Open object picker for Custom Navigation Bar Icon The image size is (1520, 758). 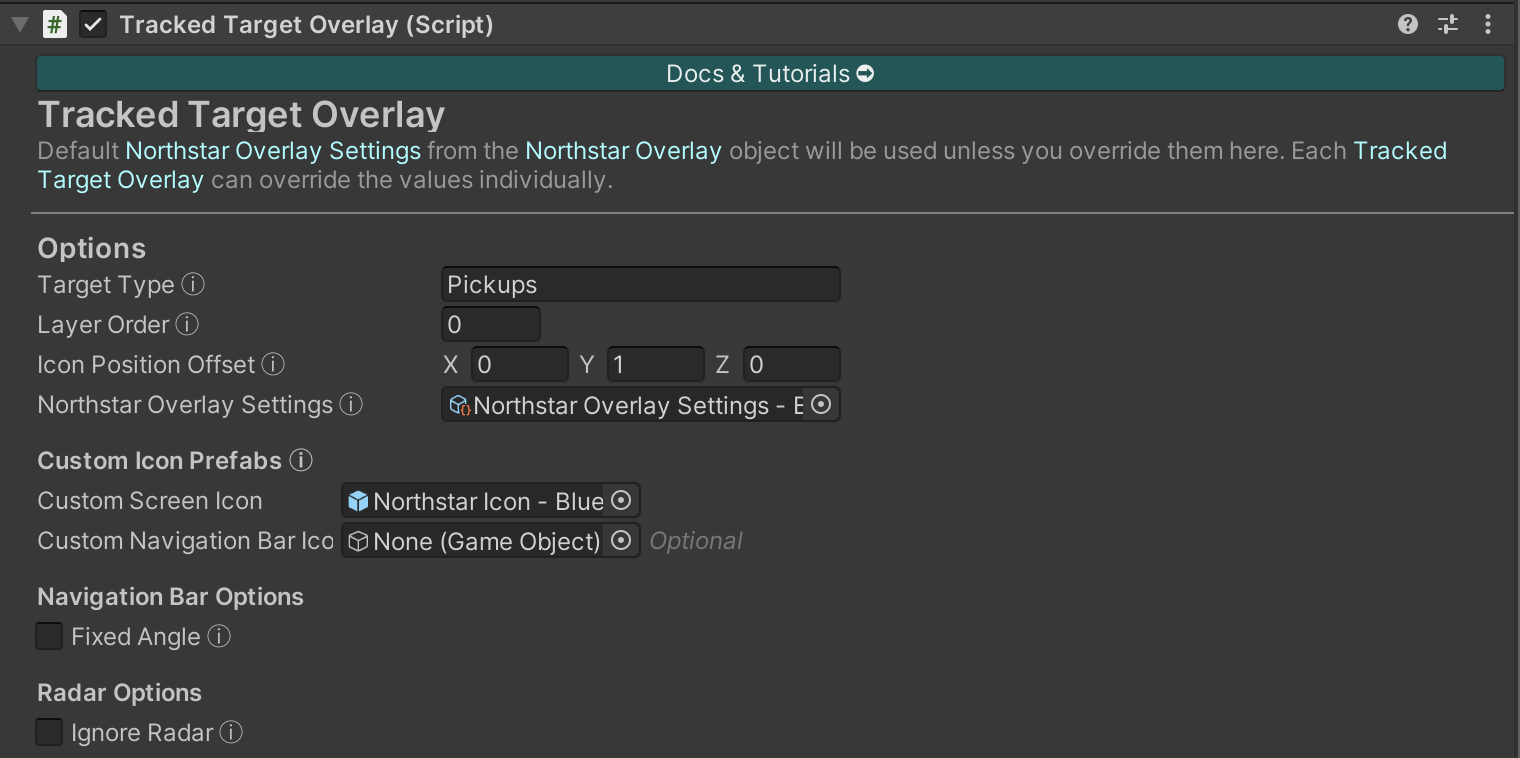pyautogui.click(x=621, y=541)
